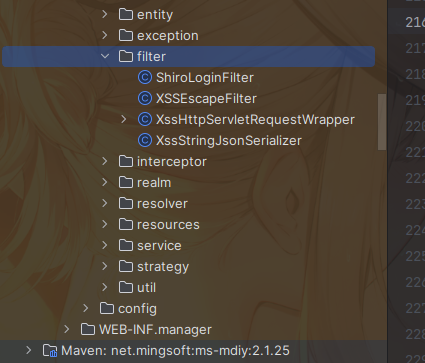
Task: Select the WEB-INF.manager label
Action: point(155,330)
